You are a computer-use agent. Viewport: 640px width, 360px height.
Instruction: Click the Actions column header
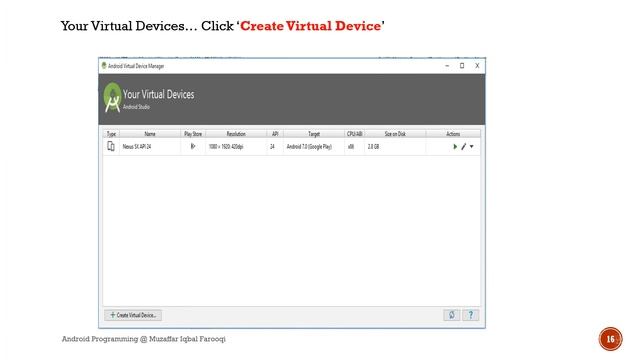click(x=453, y=134)
